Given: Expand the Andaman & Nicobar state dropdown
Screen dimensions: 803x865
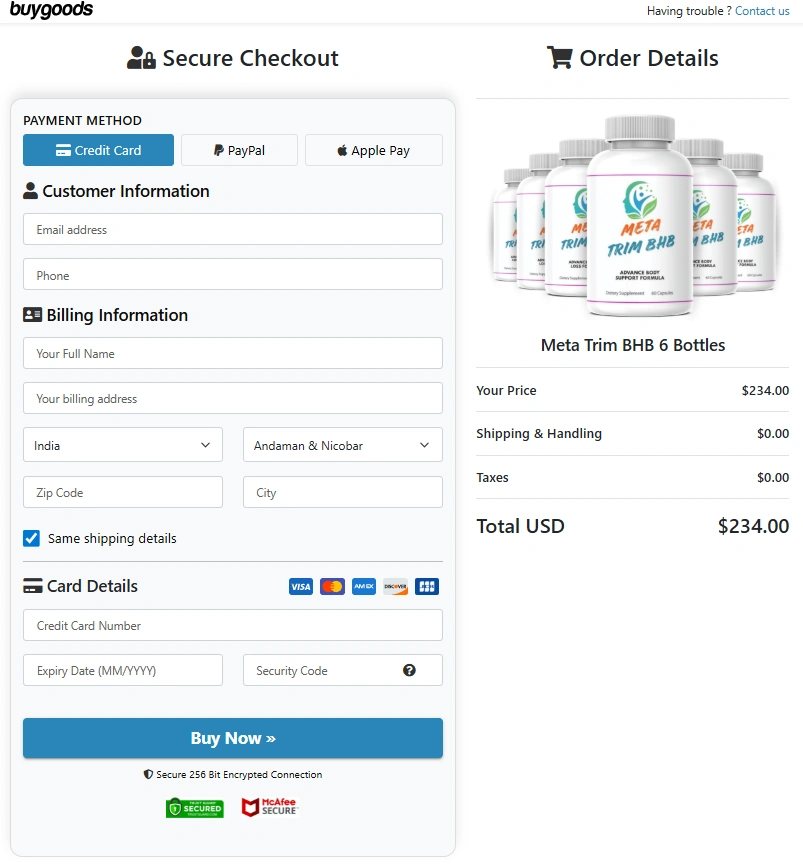Looking at the screenshot, I should pyautogui.click(x=342, y=446).
